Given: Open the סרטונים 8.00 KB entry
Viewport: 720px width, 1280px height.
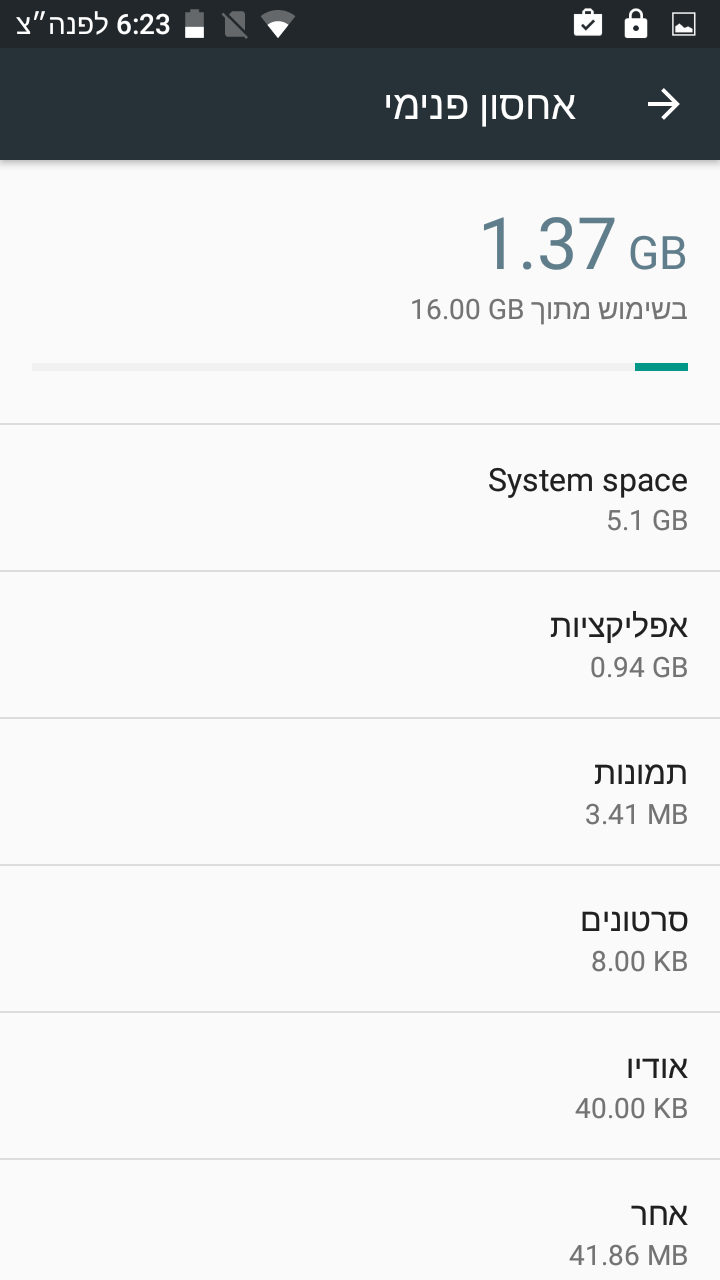Looking at the screenshot, I should pyautogui.click(x=360, y=938).
